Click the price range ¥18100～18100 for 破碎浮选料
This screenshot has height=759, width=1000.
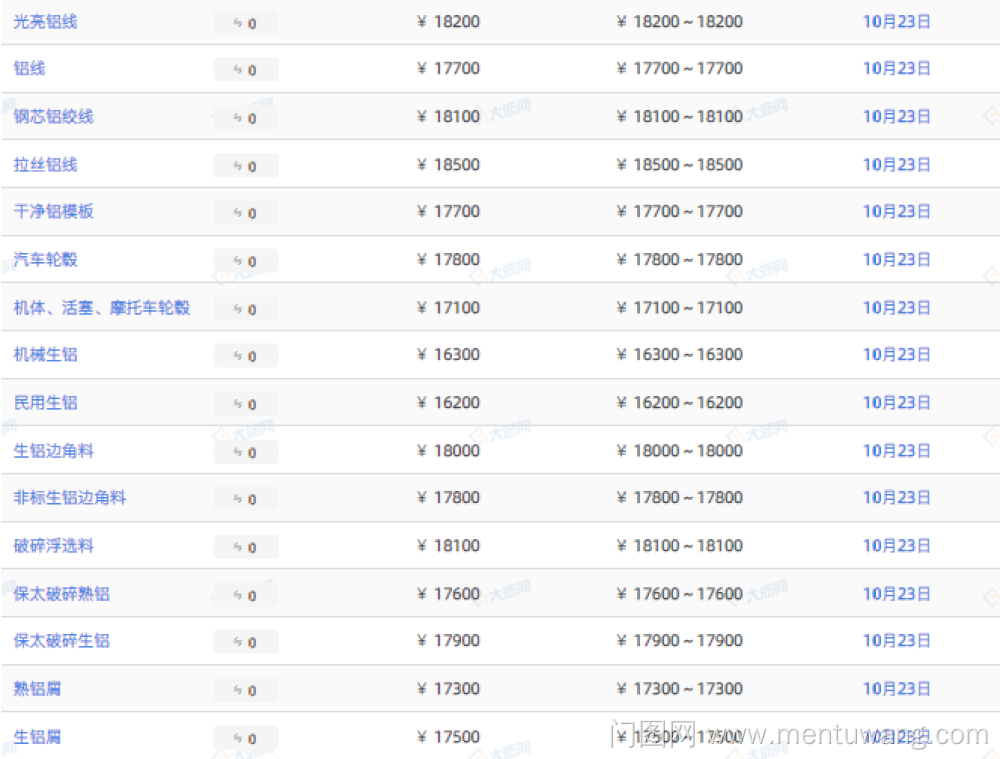[x=679, y=545]
